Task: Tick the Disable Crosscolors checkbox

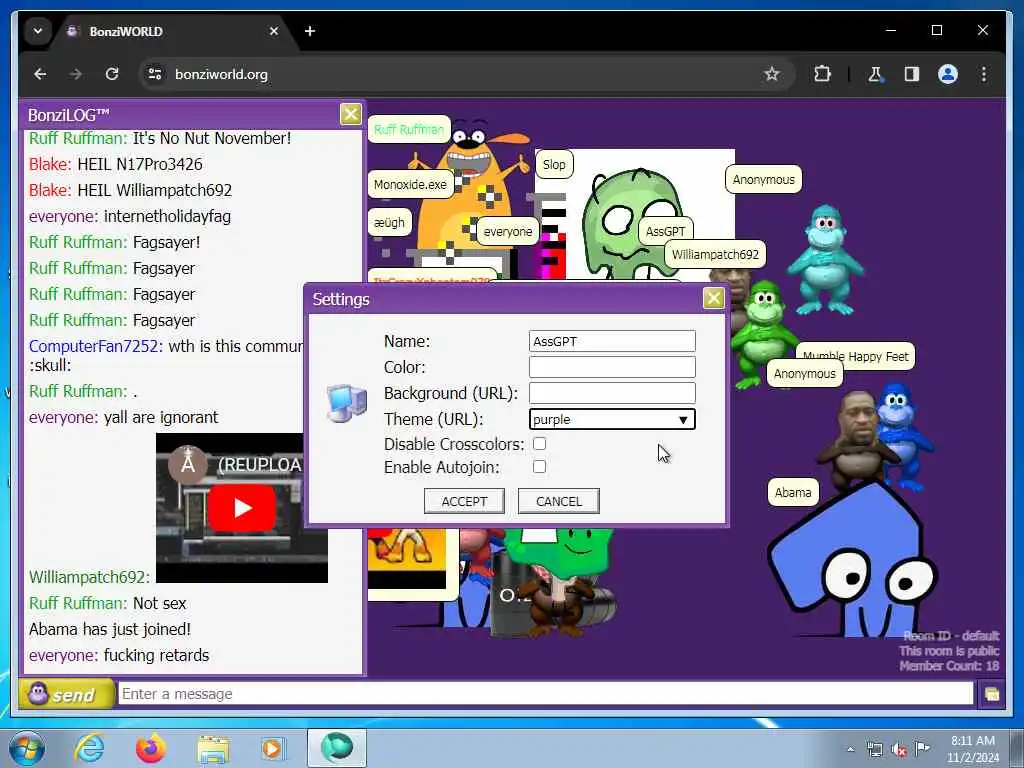Action: tap(539, 444)
